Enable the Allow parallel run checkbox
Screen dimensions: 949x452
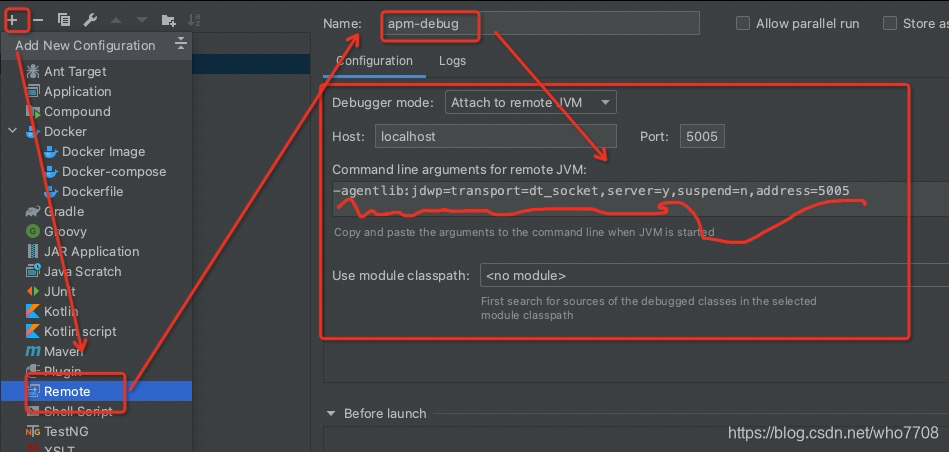[x=743, y=24]
